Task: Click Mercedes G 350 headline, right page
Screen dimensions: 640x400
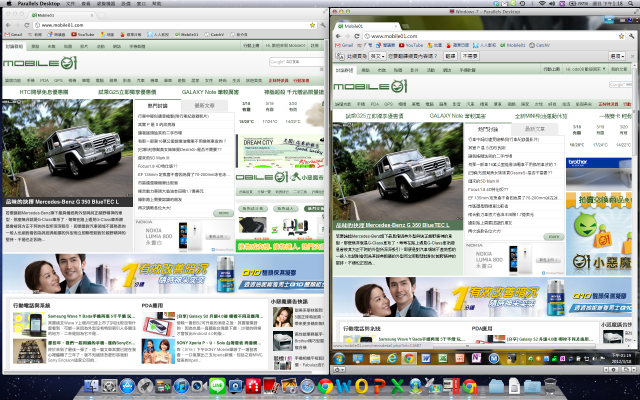Action: click(392, 225)
